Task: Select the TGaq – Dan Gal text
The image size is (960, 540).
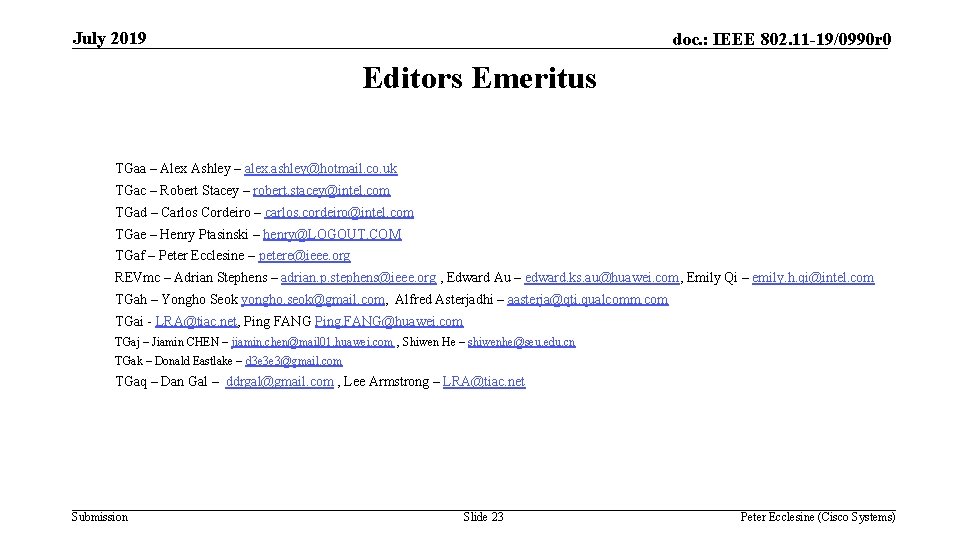Action: (162, 381)
